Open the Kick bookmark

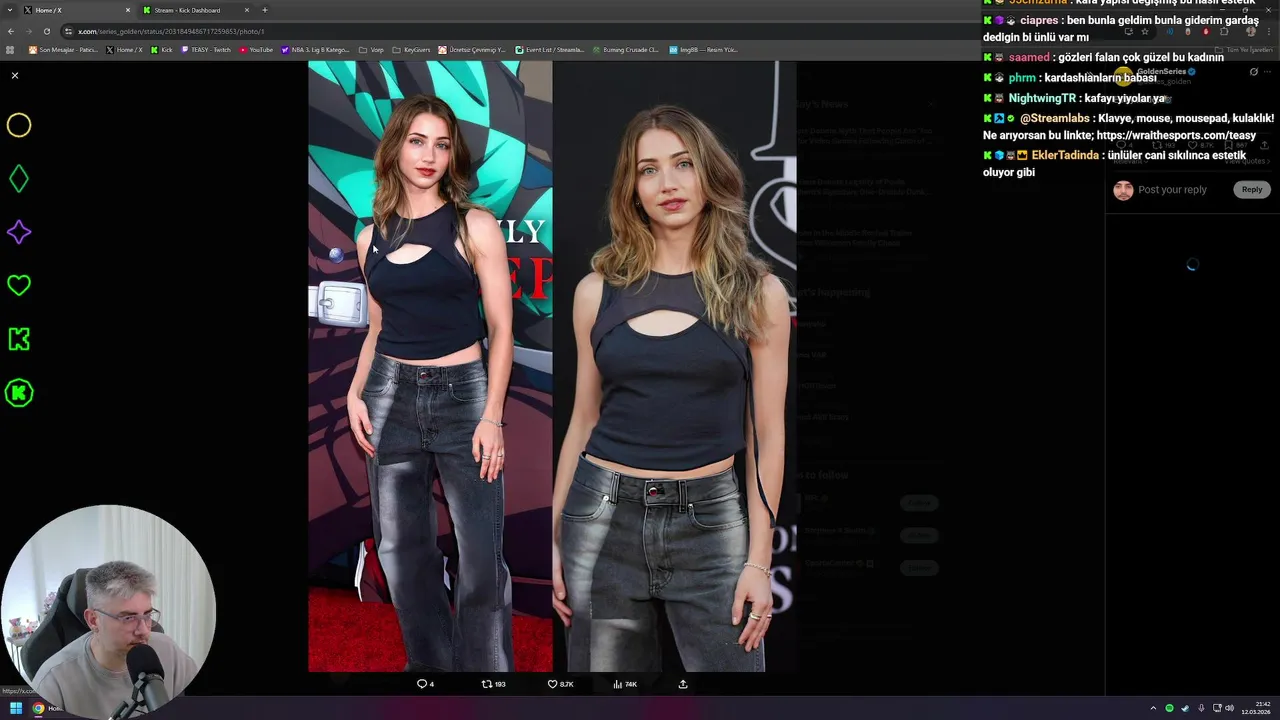click(162, 49)
